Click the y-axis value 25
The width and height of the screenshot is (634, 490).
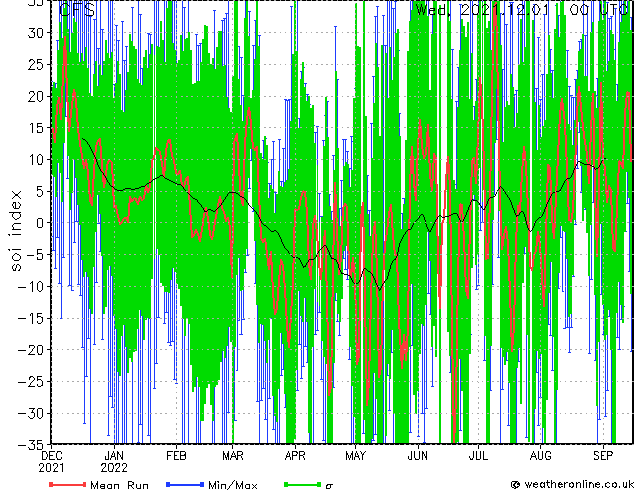[36, 65]
